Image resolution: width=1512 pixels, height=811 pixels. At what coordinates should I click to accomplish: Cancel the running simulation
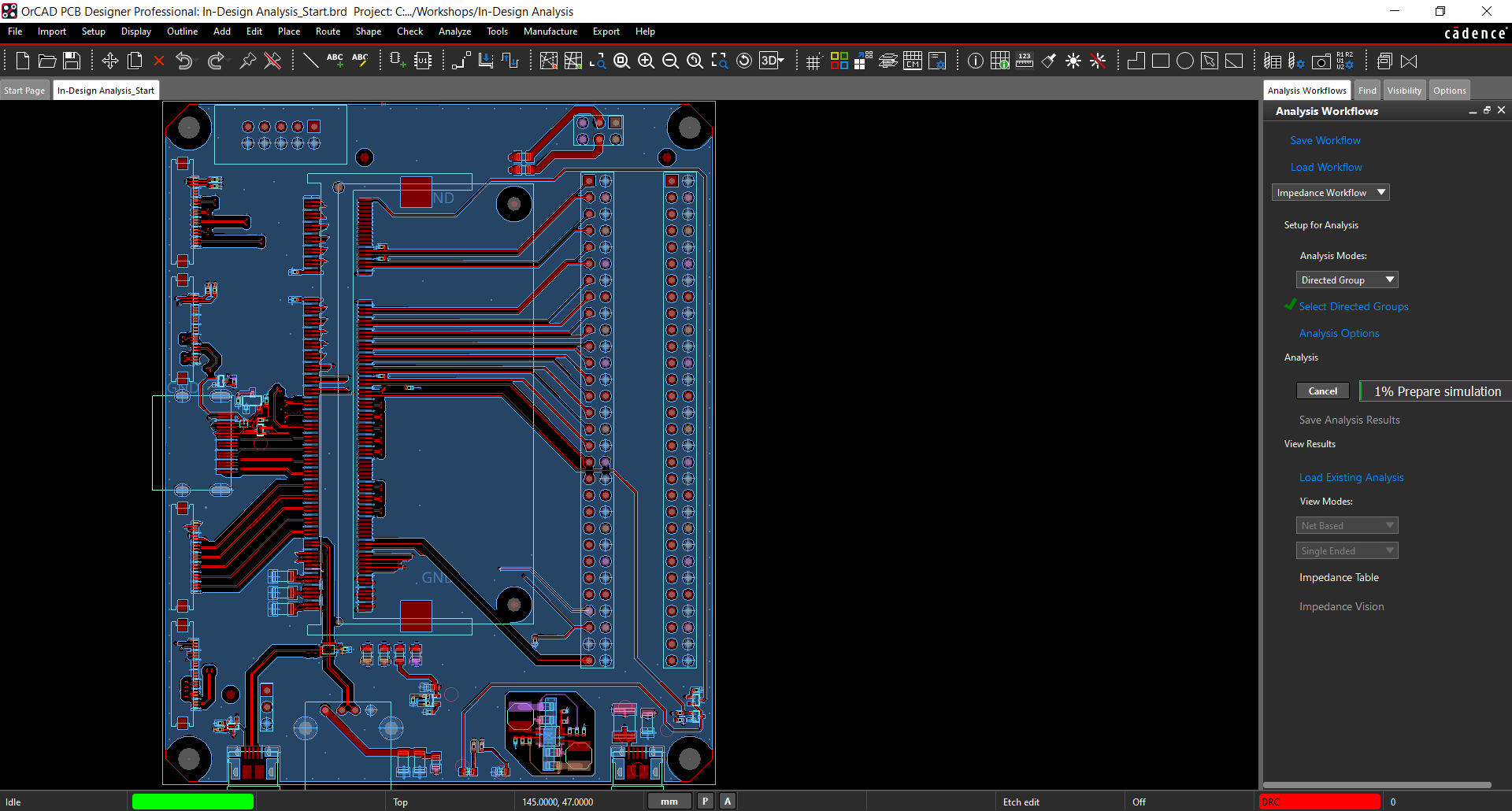pos(1322,391)
